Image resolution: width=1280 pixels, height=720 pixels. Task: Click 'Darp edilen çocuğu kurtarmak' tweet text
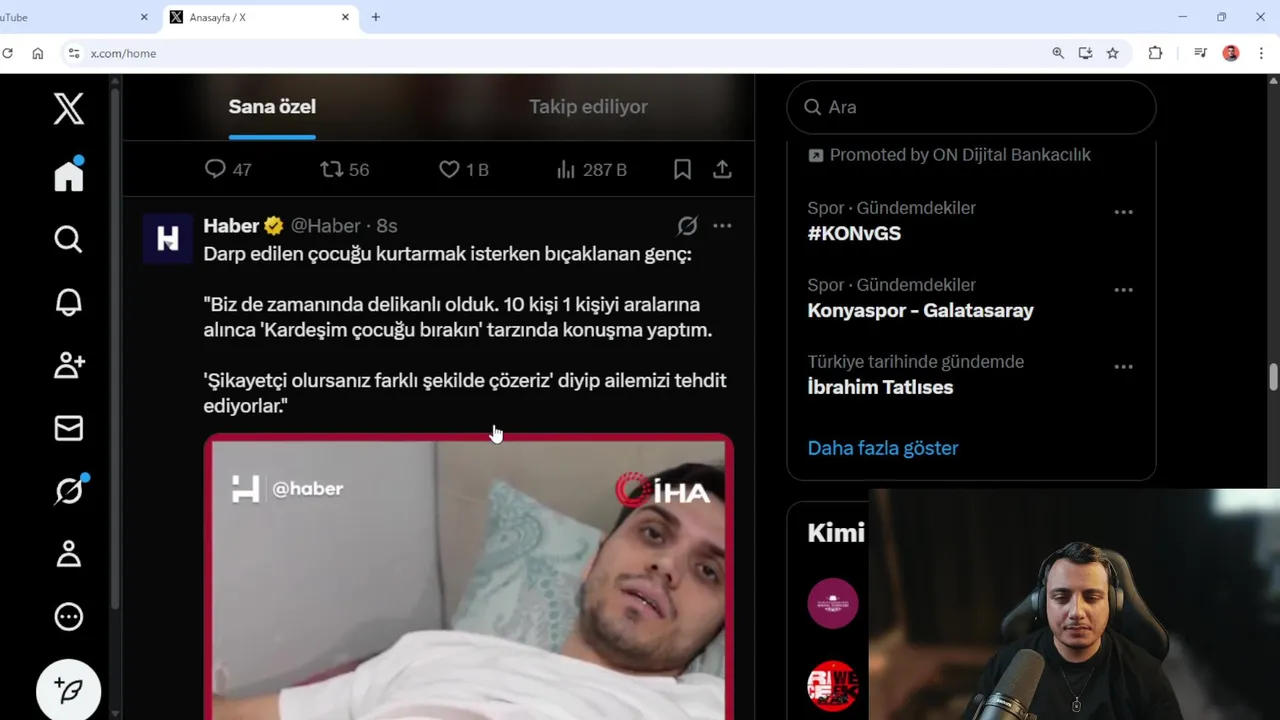(x=447, y=254)
